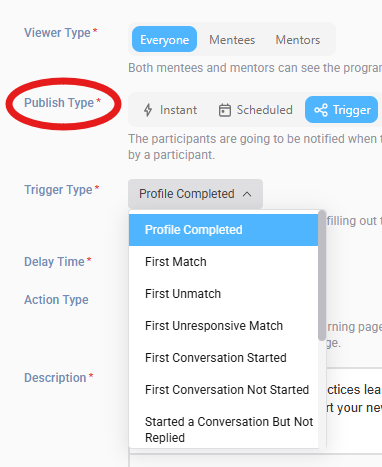The width and height of the screenshot is (382, 467).
Task: Pick Profile Completed from the list
Action: (223, 230)
